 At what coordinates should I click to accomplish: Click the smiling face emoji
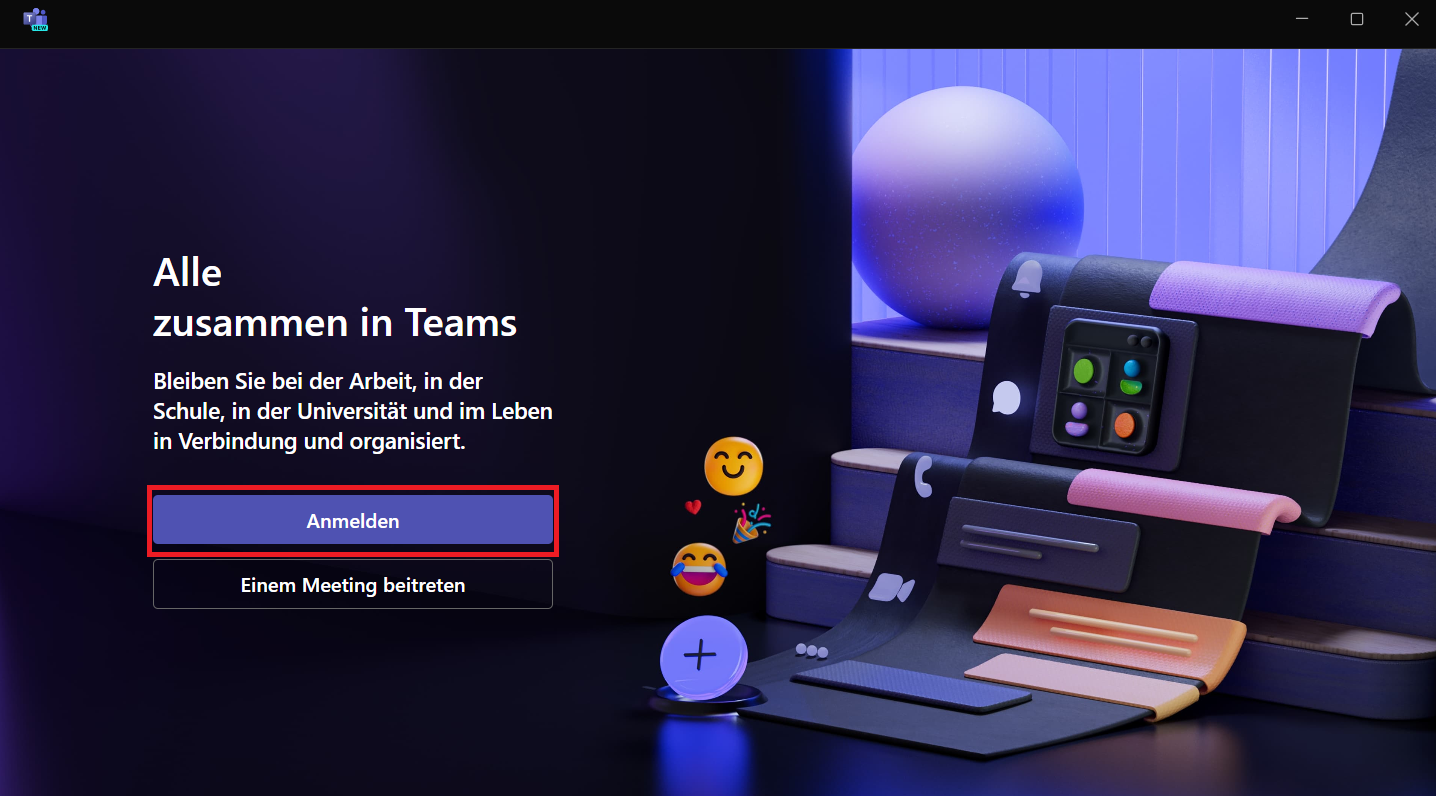(733, 466)
